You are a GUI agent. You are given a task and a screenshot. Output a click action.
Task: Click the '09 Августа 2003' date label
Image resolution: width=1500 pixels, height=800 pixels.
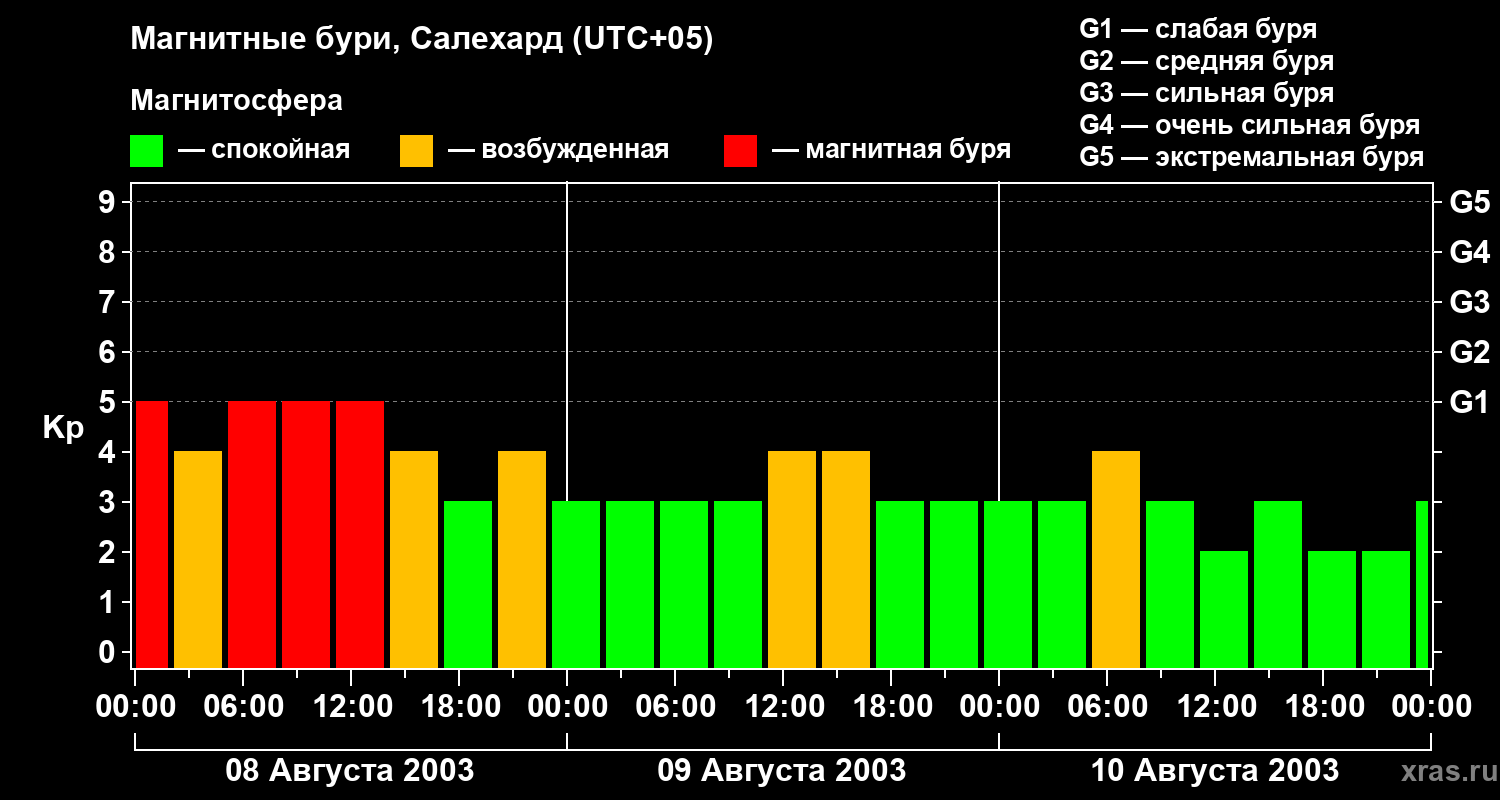pos(782,770)
